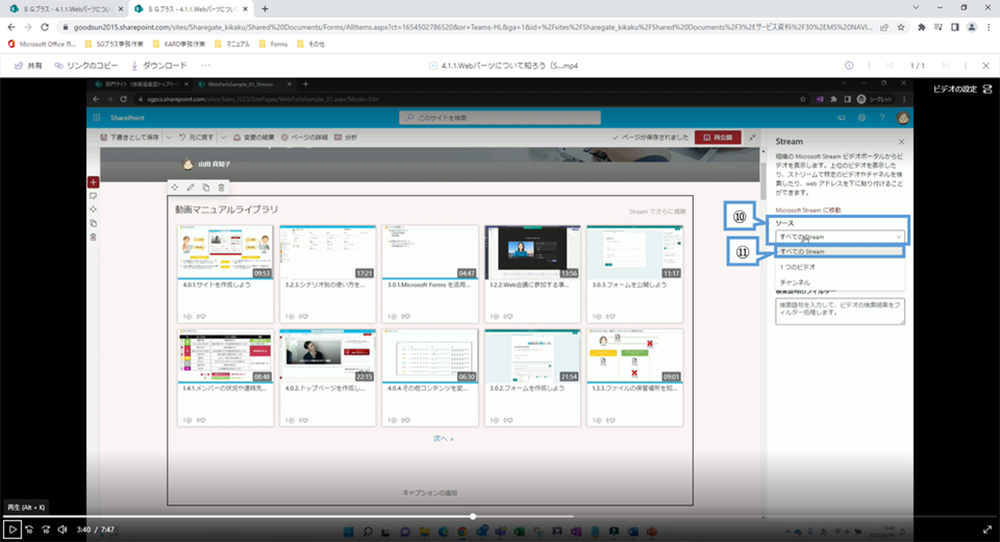
Task: Select the 1 つのビデオ option
Action: click(x=840, y=267)
